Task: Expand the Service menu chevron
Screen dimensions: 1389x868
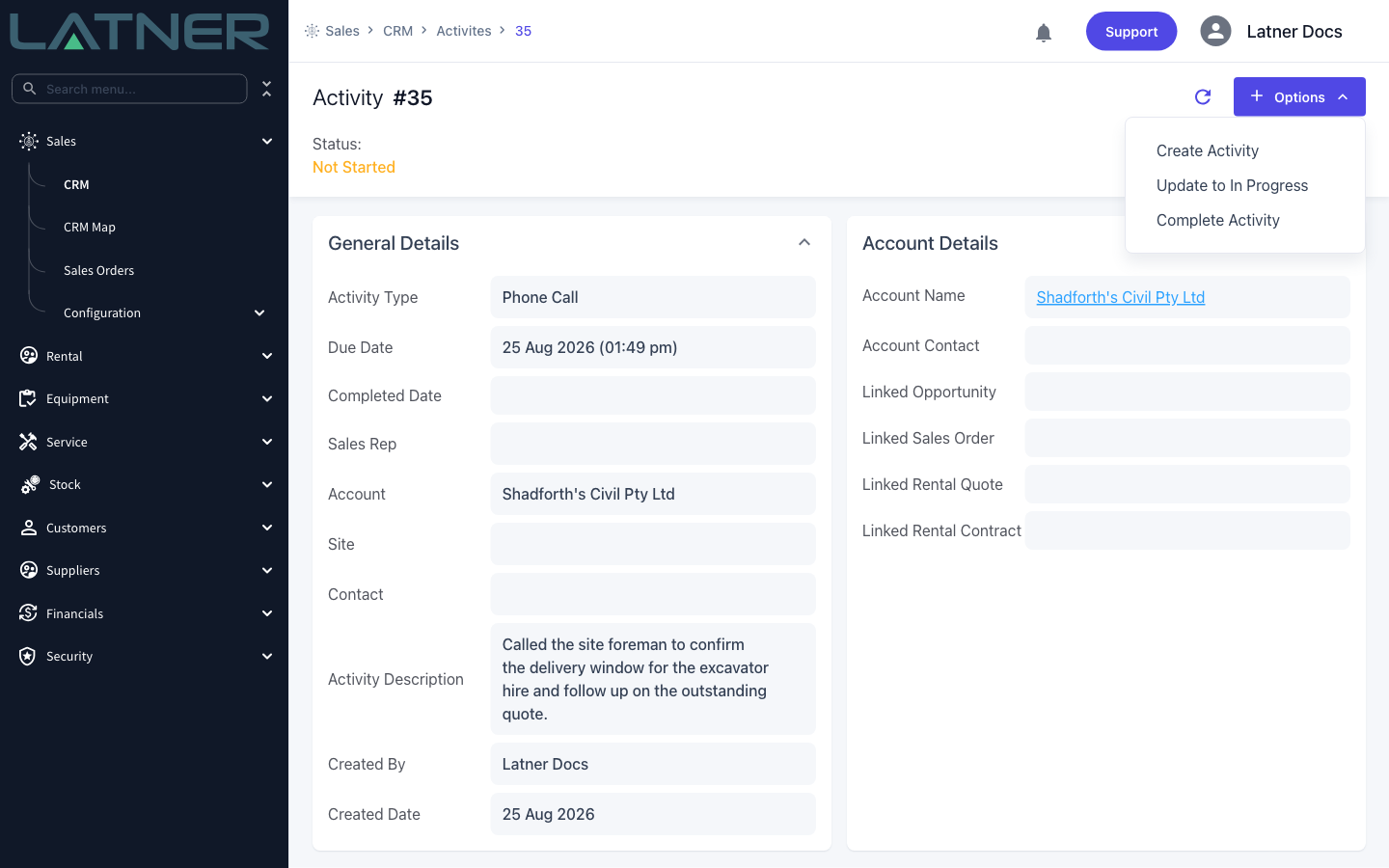Action: pos(267,442)
